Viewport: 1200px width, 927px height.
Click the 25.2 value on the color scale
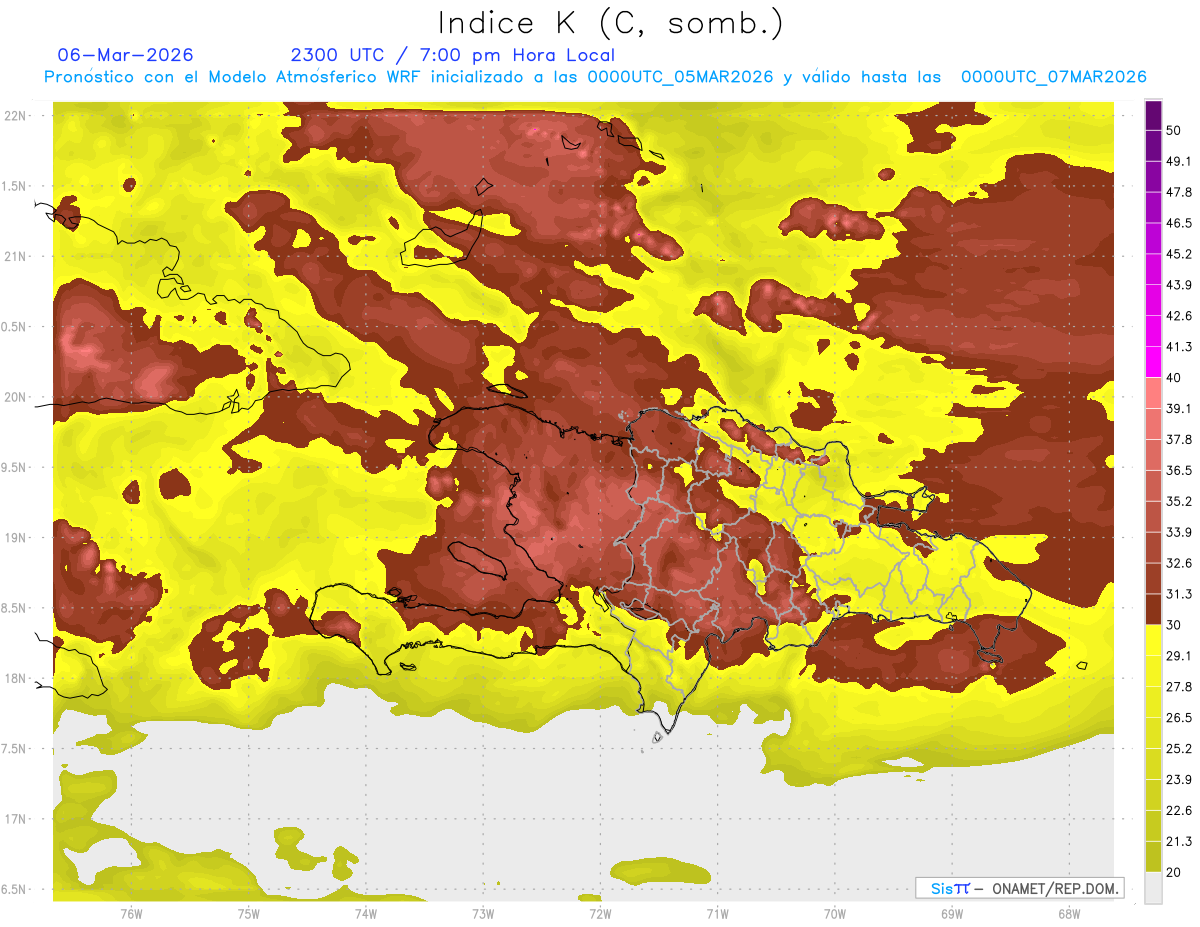(x=1179, y=749)
